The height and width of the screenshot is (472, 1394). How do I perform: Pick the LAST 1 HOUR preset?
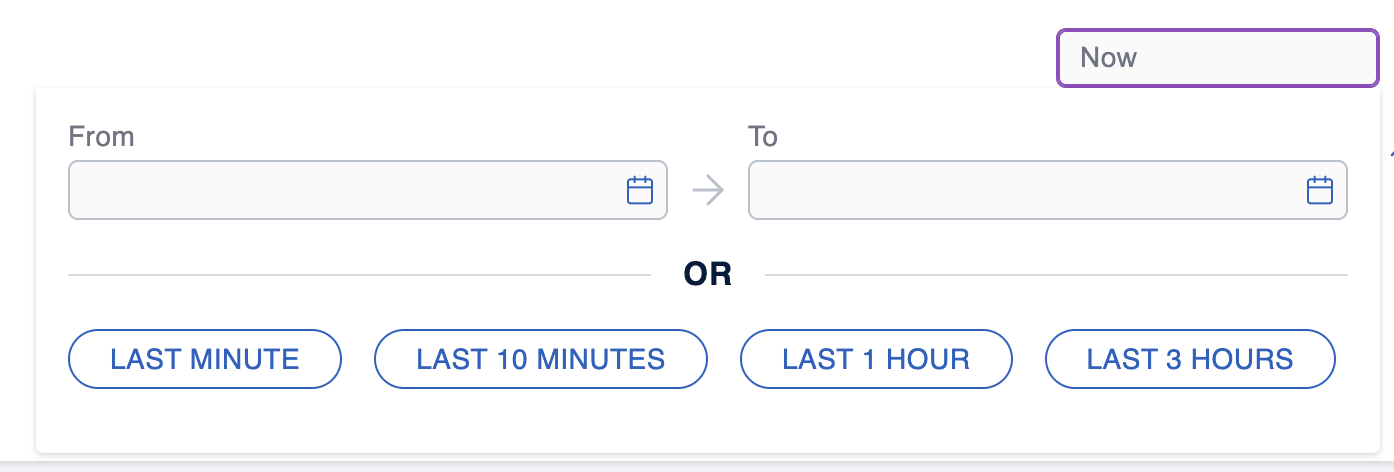(876, 359)
